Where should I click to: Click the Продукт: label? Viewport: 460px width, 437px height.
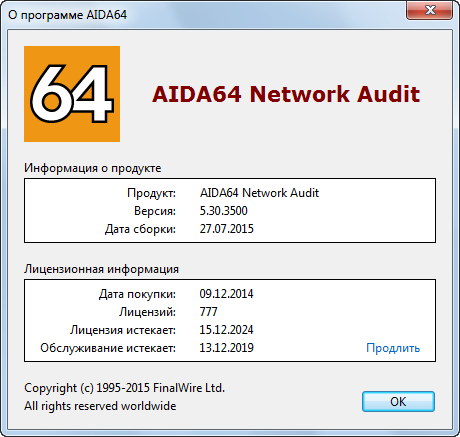(151, 193)
